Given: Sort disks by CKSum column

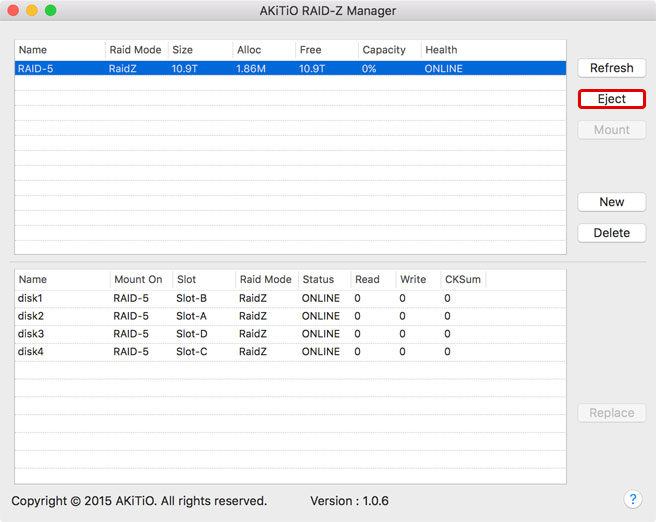Looking at the screenshot, I should click(x=461, y=280).
